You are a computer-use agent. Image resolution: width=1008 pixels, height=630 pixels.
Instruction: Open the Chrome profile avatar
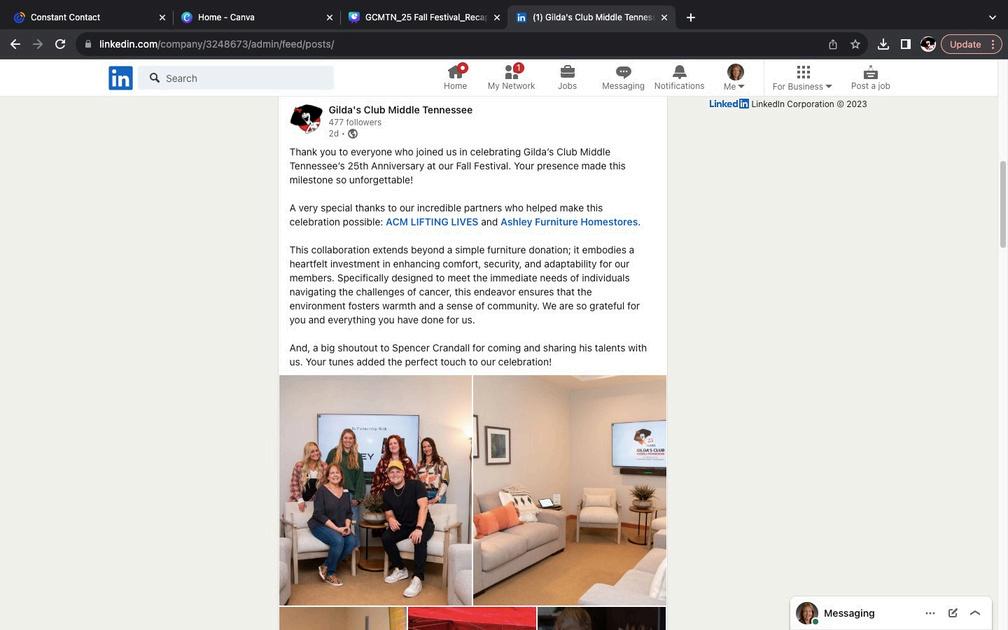(928, 44)
